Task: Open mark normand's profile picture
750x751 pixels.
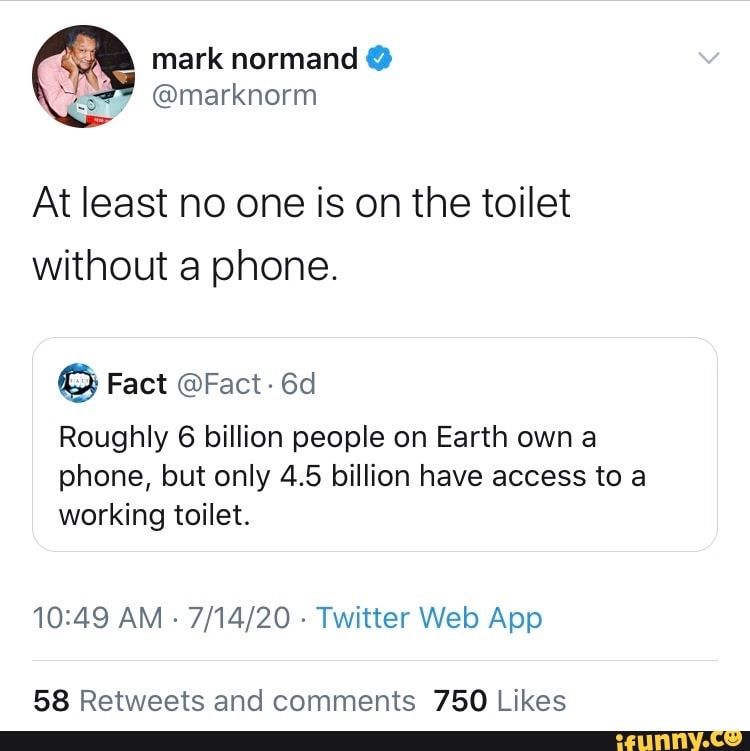Action: tap(83, 77)
